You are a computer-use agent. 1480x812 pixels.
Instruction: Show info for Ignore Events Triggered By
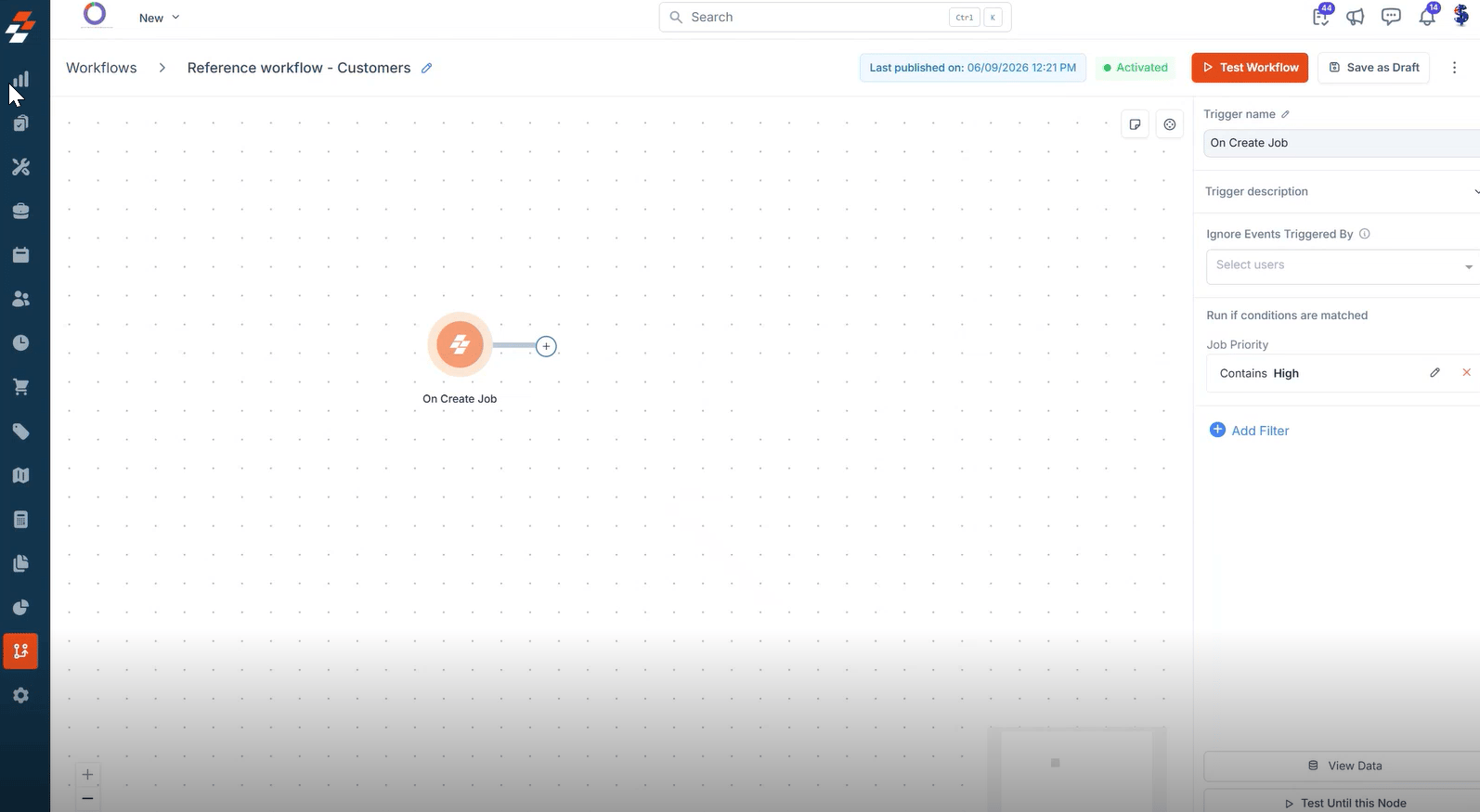tap(1364, 234)
